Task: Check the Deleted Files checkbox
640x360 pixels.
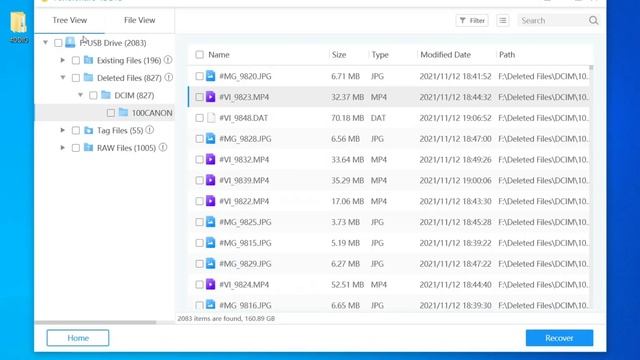Action: tap(76, 78)
